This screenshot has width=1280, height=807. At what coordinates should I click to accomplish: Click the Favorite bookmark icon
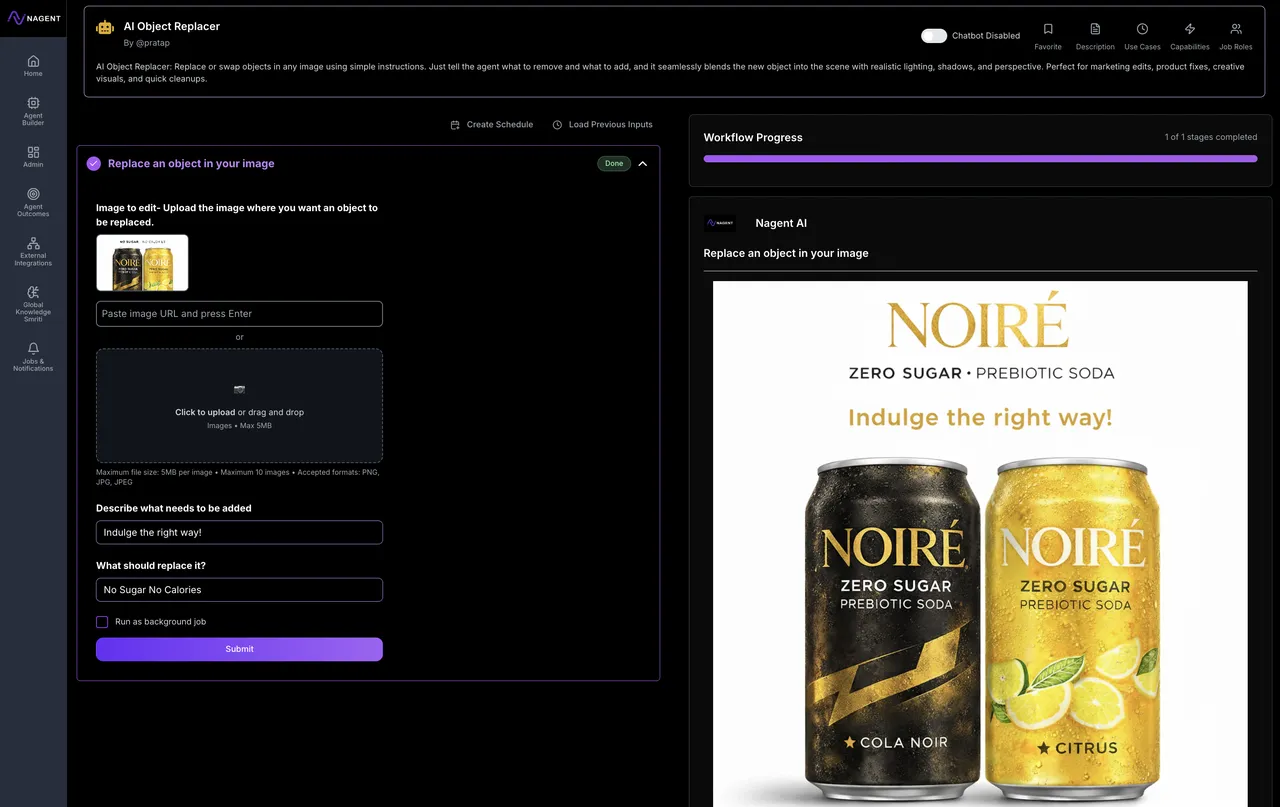tap(1048, 29)
